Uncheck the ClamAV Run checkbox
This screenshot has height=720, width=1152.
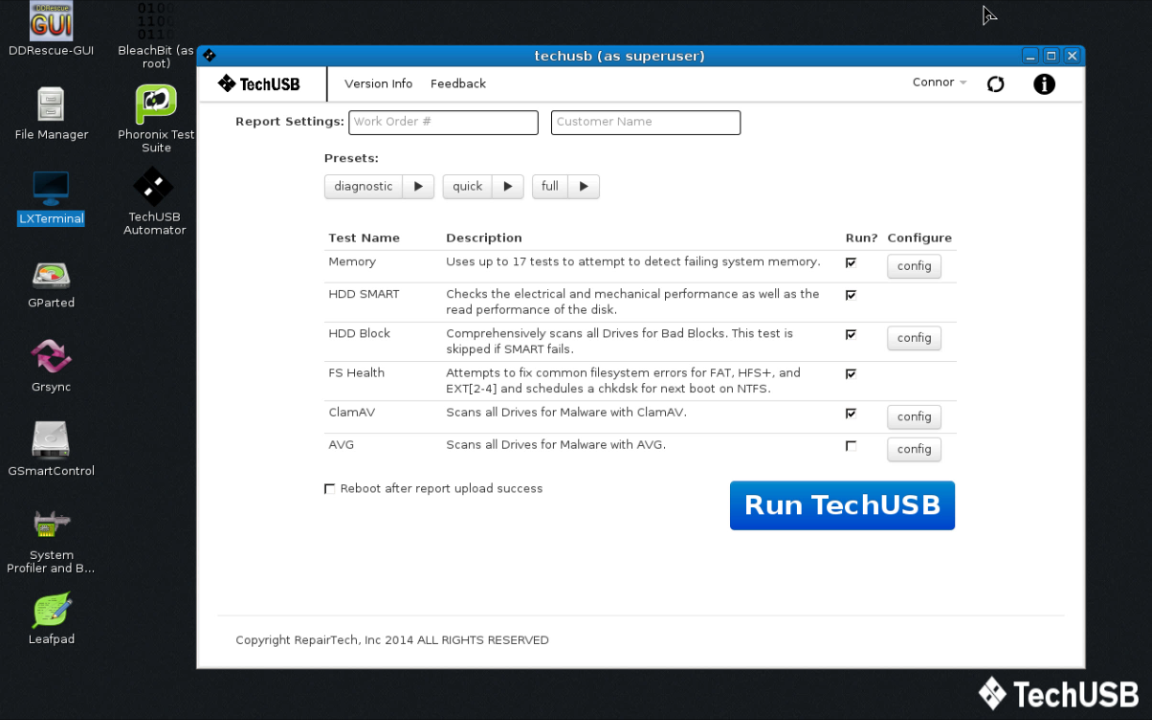(x=851, y=414)
